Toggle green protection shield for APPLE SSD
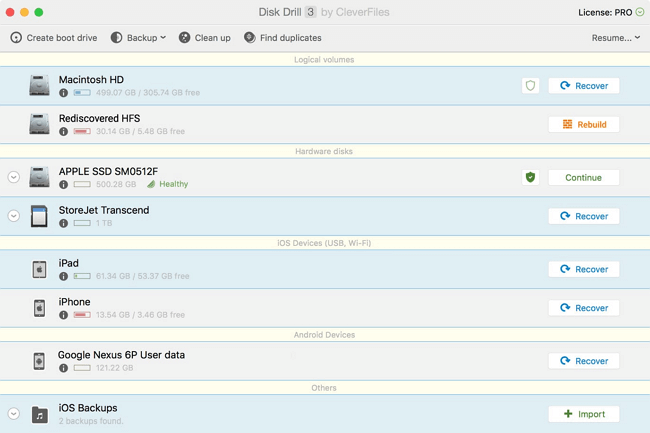 pos(530,178)
